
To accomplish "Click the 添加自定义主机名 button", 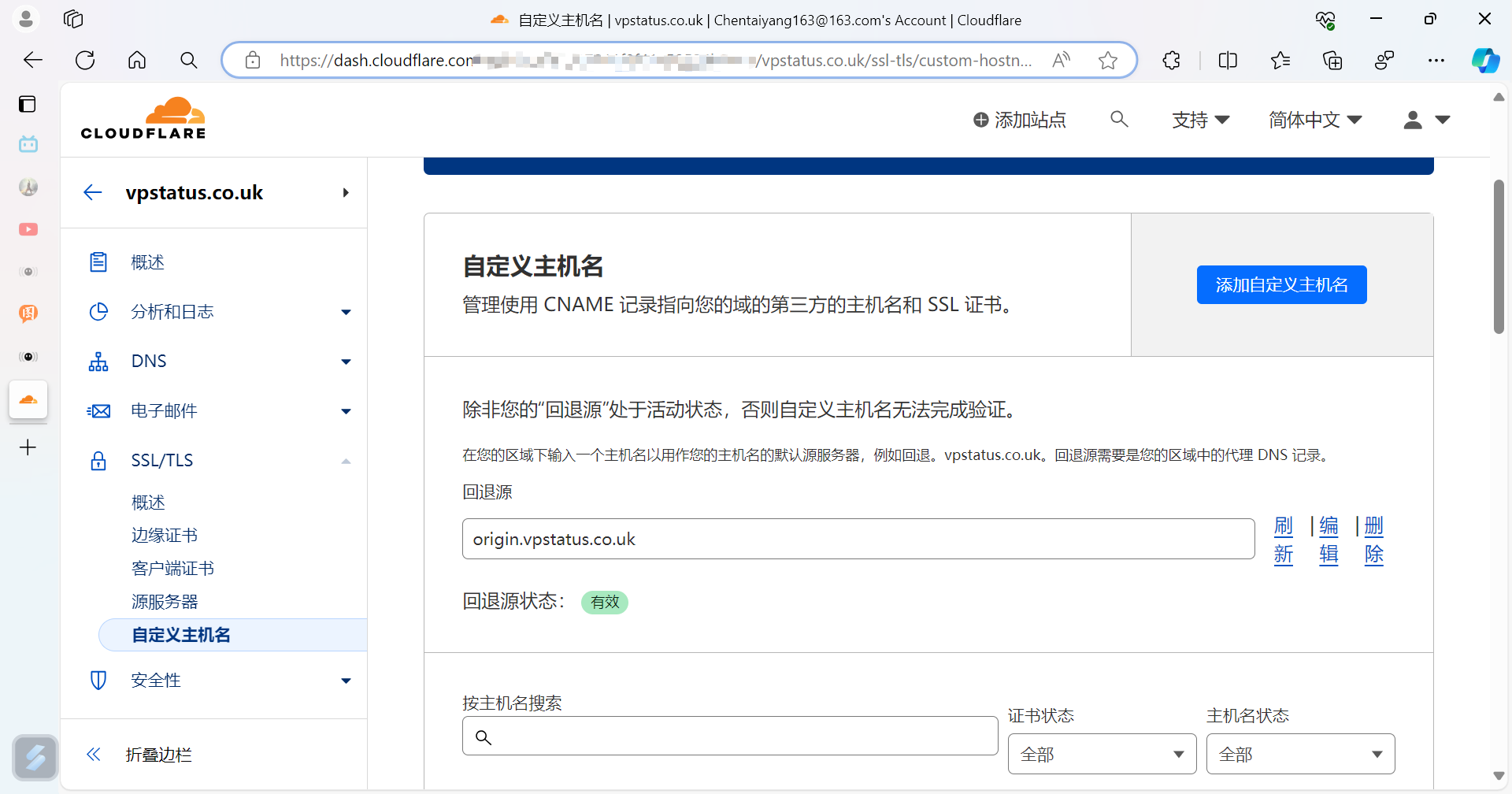I will click(x=1281, y=284).
